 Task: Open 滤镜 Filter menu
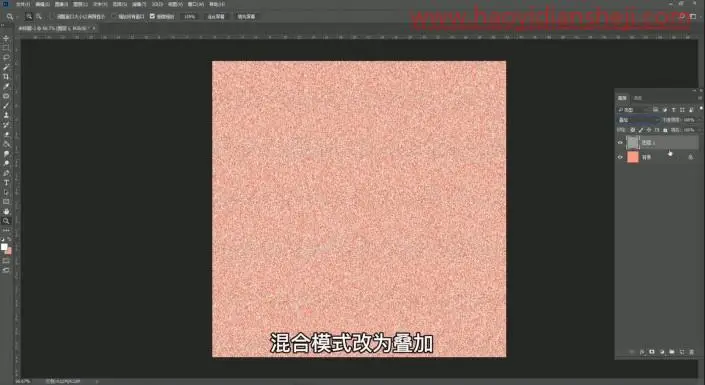coord(139,4)
